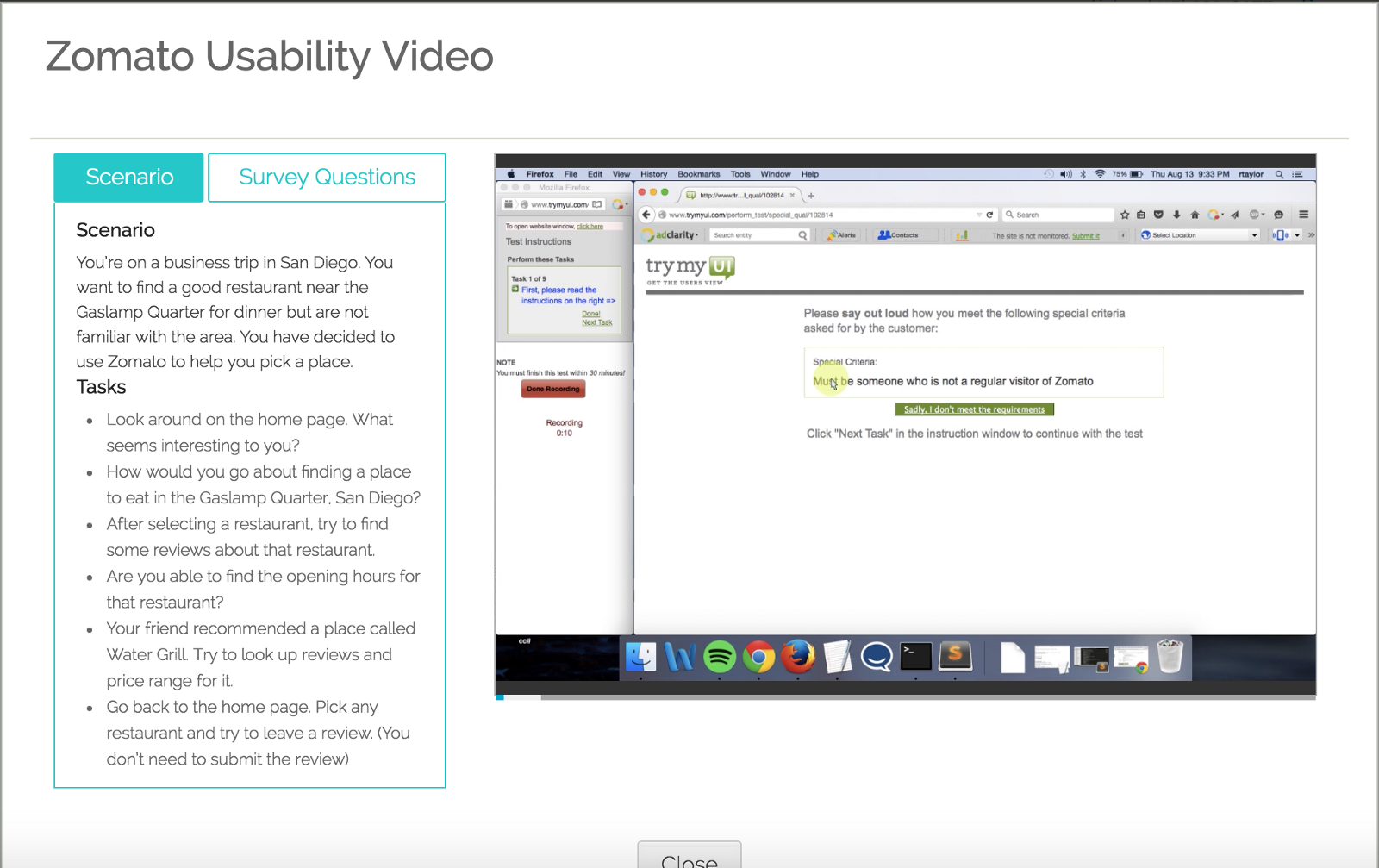Click the 'Your friend recommended a place called' task
The width and height of the screenshot is (1379, 868).
(261, 655)
